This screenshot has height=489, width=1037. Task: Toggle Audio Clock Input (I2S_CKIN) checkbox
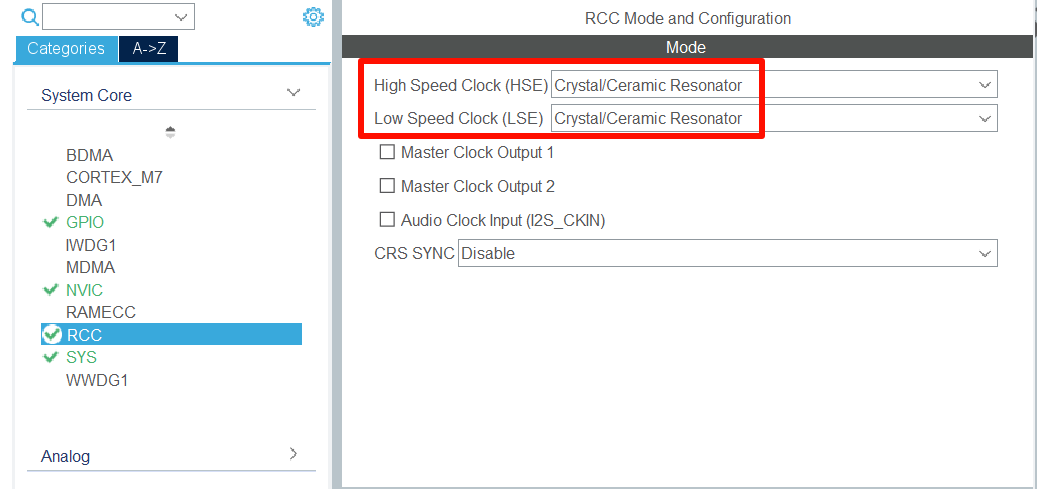[x=387, y=220]
